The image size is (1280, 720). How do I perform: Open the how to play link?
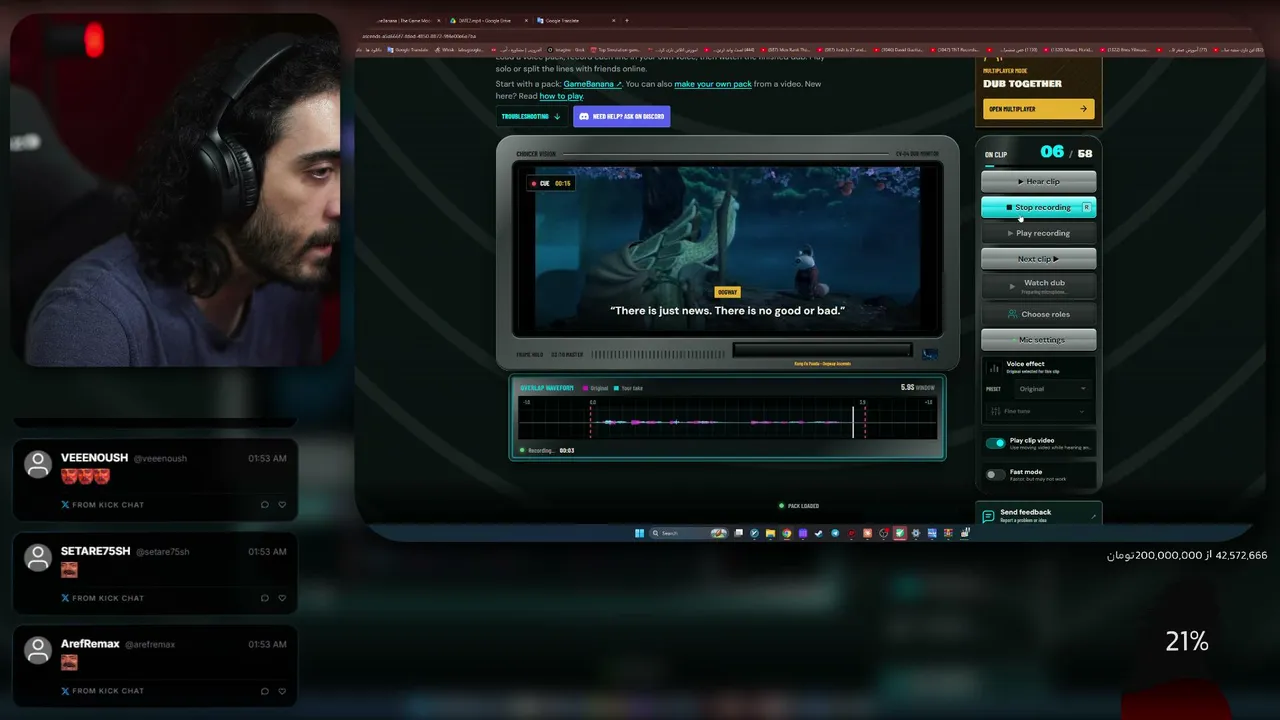coord(561,96)
